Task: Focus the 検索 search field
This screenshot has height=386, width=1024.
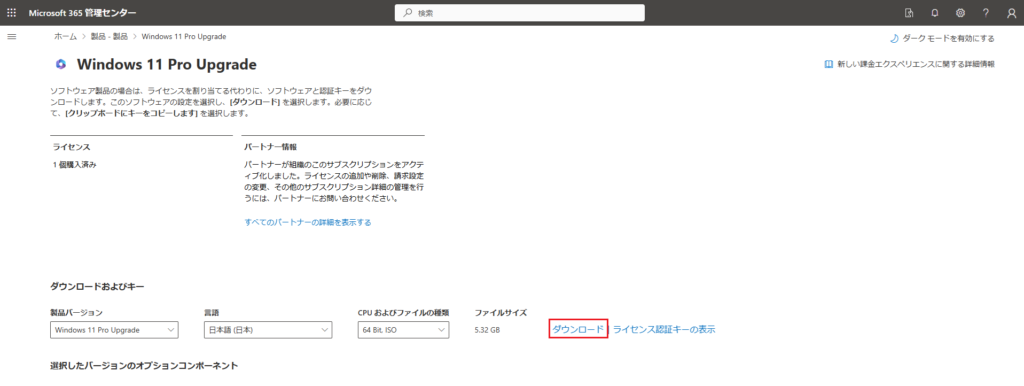Action: [520, 12]
